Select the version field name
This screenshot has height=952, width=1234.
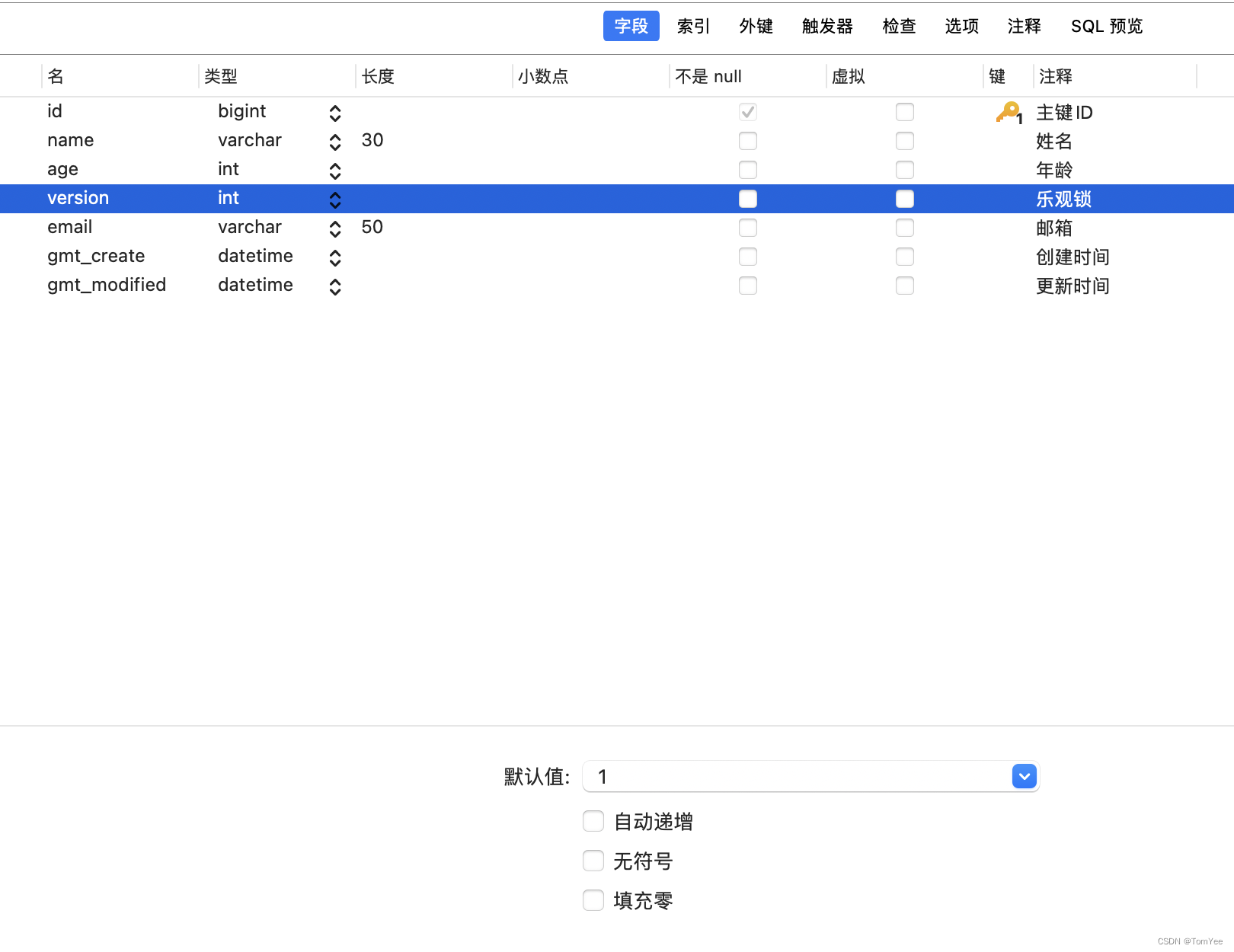[78, 198]
